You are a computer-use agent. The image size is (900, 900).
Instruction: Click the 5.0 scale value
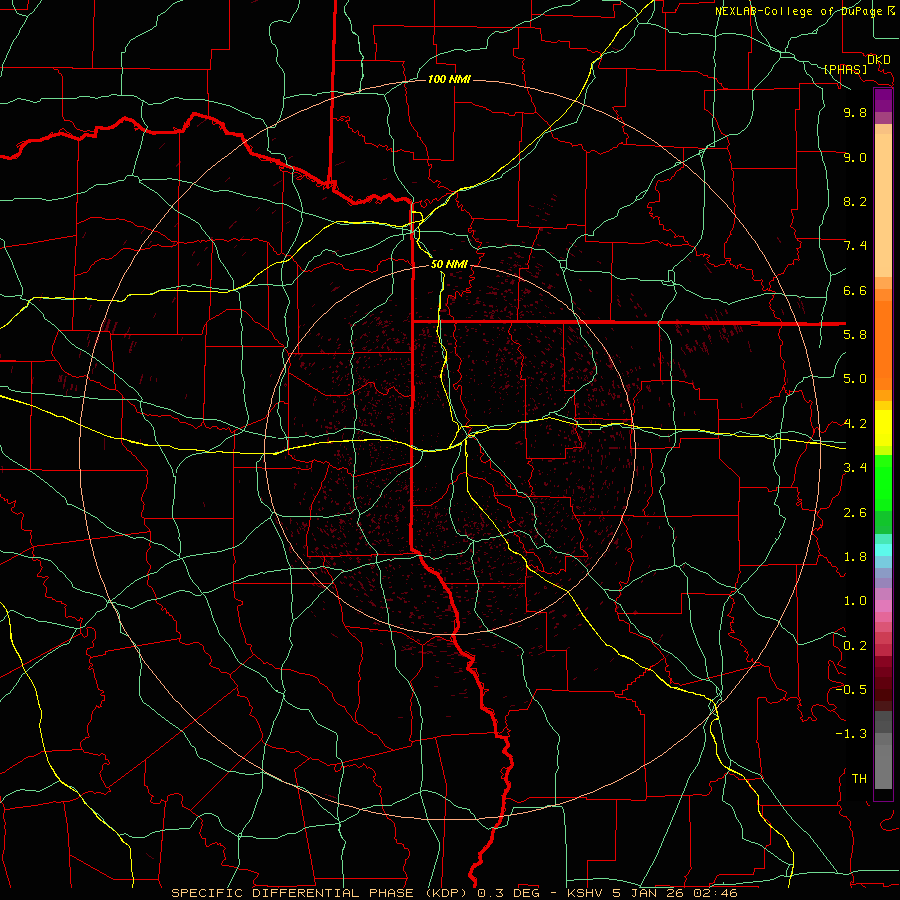[x=855, y=379]
